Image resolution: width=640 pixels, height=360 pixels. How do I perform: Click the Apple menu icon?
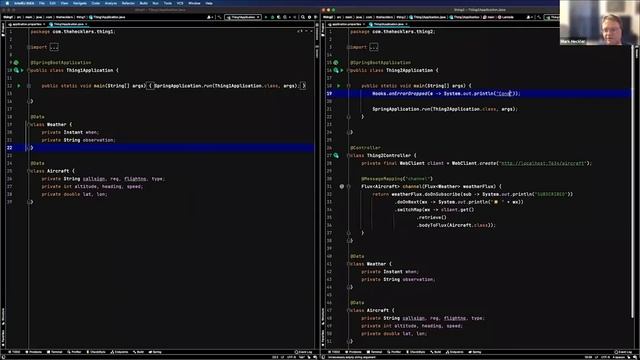pos(7,3)
